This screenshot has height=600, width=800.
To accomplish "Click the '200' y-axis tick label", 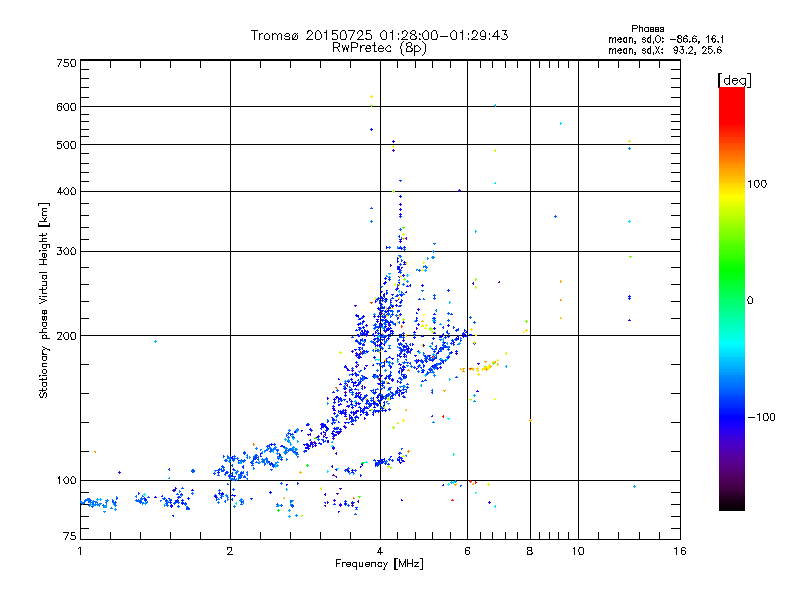I will coord(67,336).
